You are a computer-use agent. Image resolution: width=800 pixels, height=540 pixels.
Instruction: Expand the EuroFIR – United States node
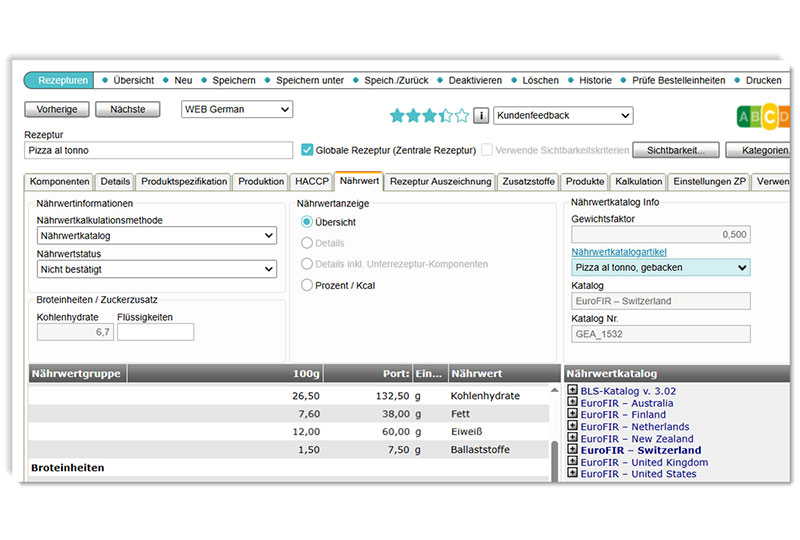(x=572, y=473)
